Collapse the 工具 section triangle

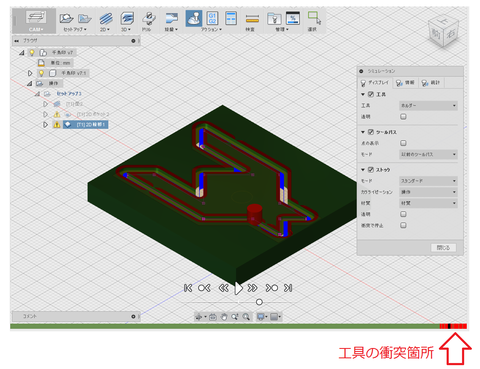click(363, 95)
